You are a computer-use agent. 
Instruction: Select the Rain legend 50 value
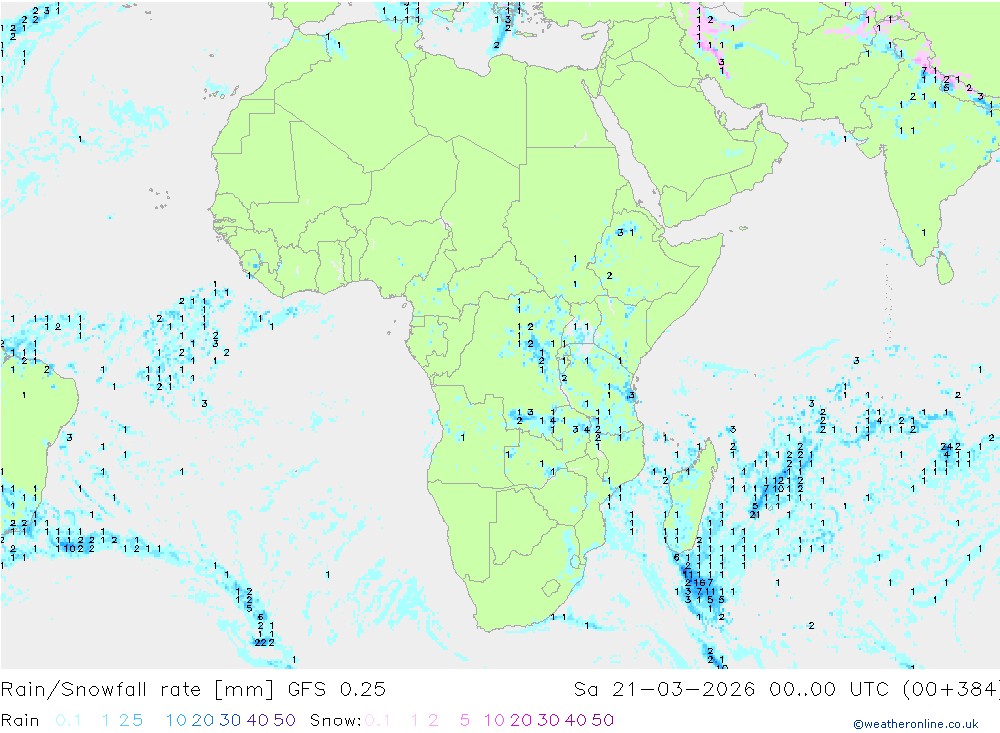tap(284, 720)
